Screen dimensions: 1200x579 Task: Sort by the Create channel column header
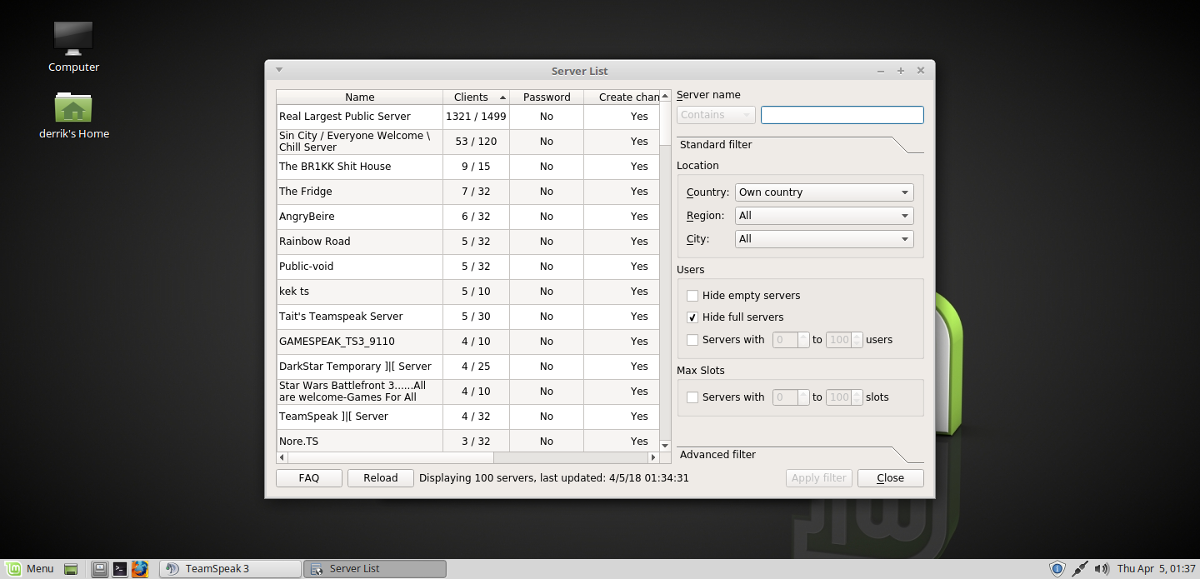(622, 97)
